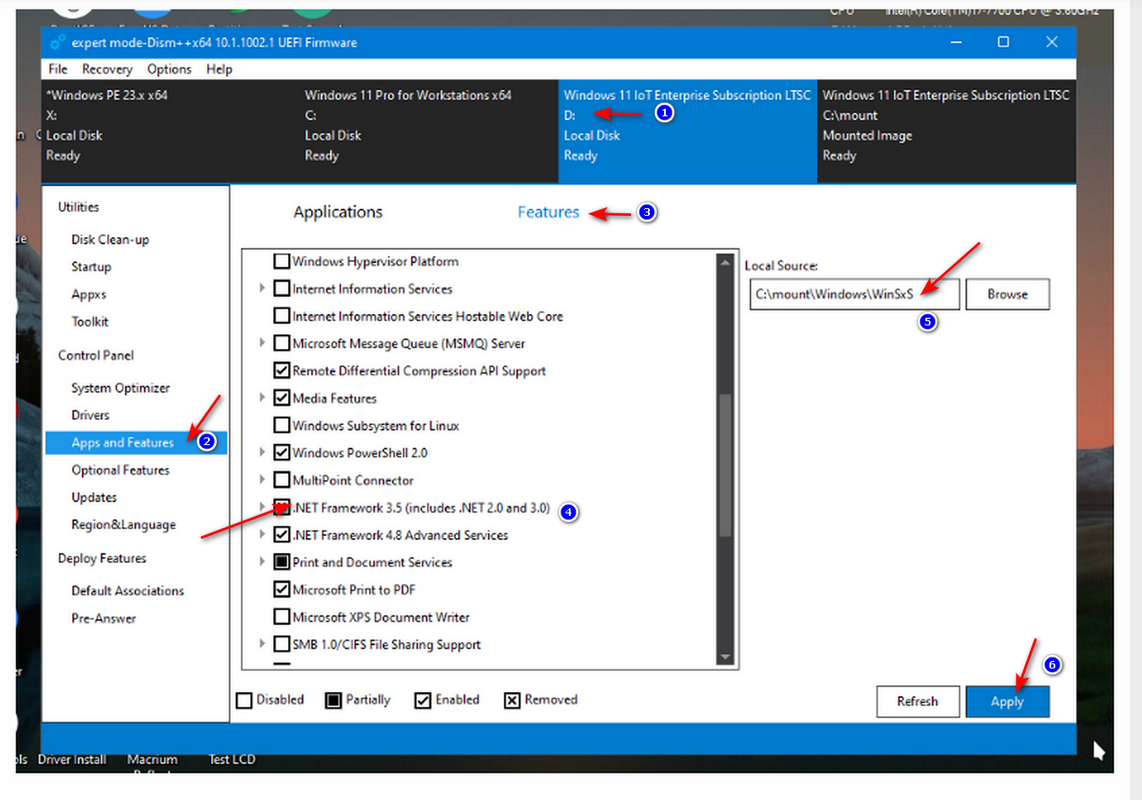Check SMB 1.0/CIFS File Sharing Support
The image size is (1142, 800).
click(281, 644)
